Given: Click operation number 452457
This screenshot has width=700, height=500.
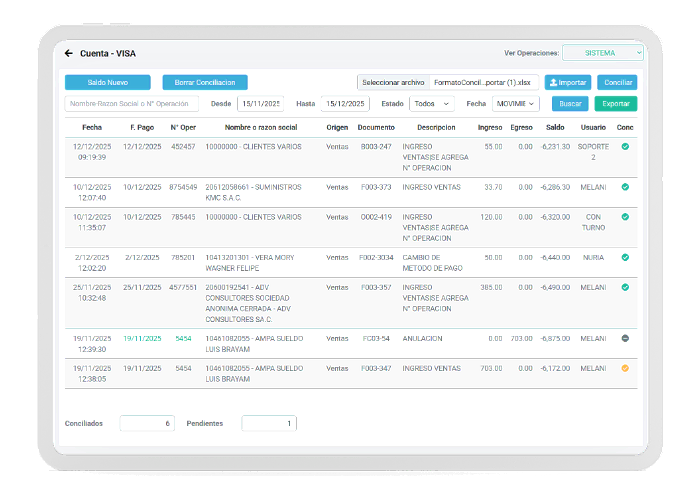Looking at the screenshot, I should [x=183, y=146].
